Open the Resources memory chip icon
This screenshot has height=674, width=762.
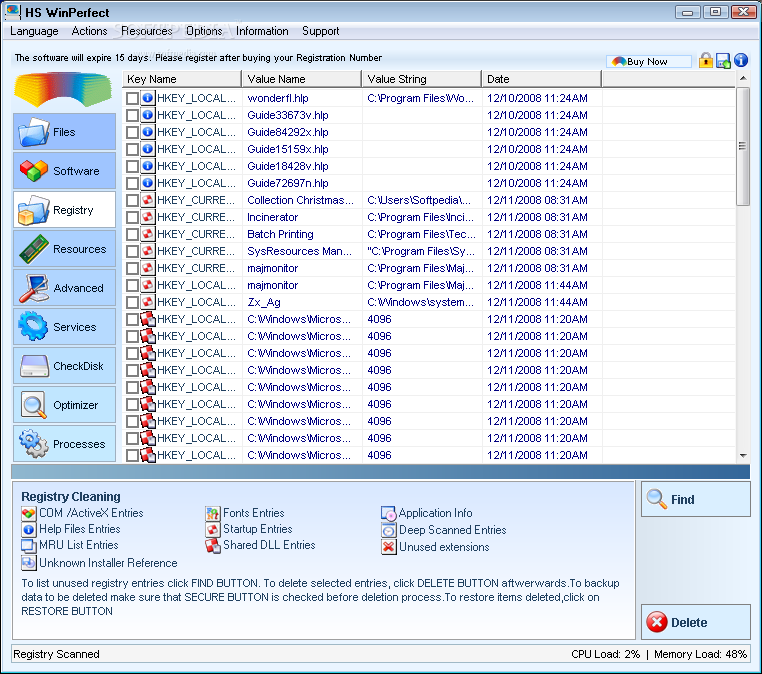tap(34, 249)
